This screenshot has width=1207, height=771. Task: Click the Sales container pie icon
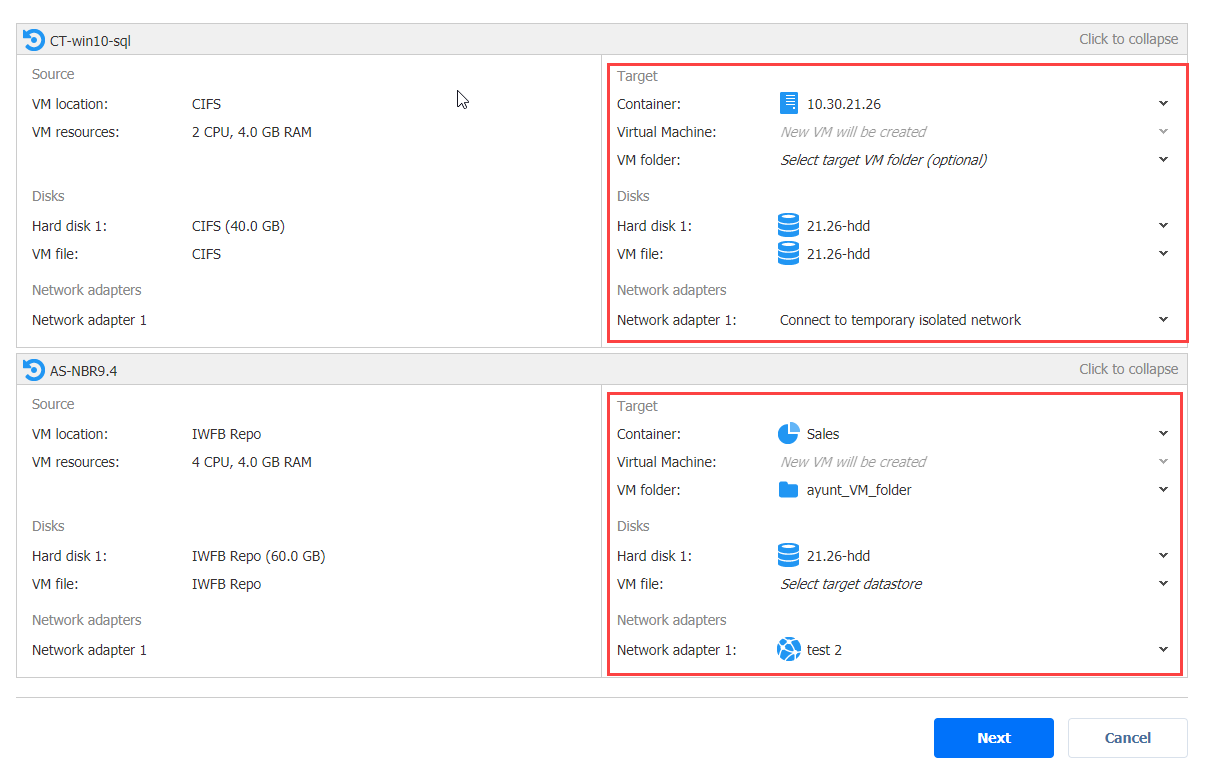coord(789,433)
